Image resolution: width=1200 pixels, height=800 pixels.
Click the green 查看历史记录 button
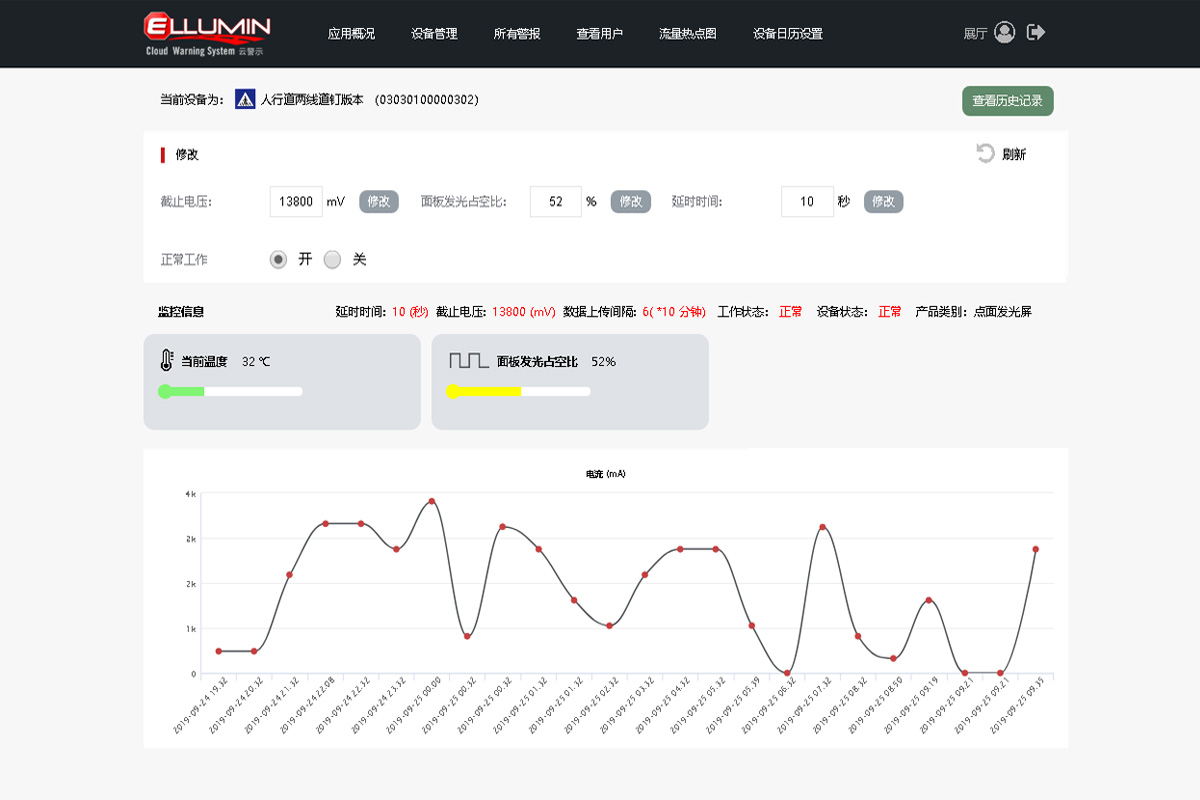pos(1007,101)
